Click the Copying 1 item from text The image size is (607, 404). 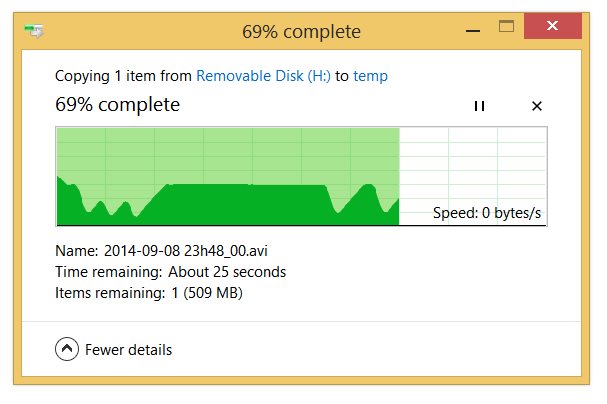[x=123, y=76]
